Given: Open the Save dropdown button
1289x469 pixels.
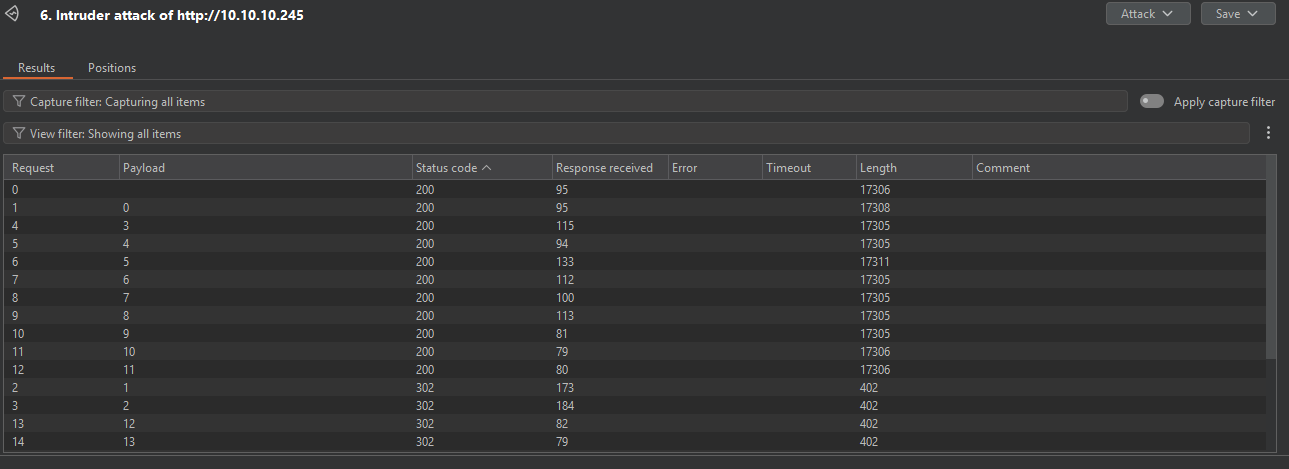Looking at the screenshot, I should [x=1238, y=14].
